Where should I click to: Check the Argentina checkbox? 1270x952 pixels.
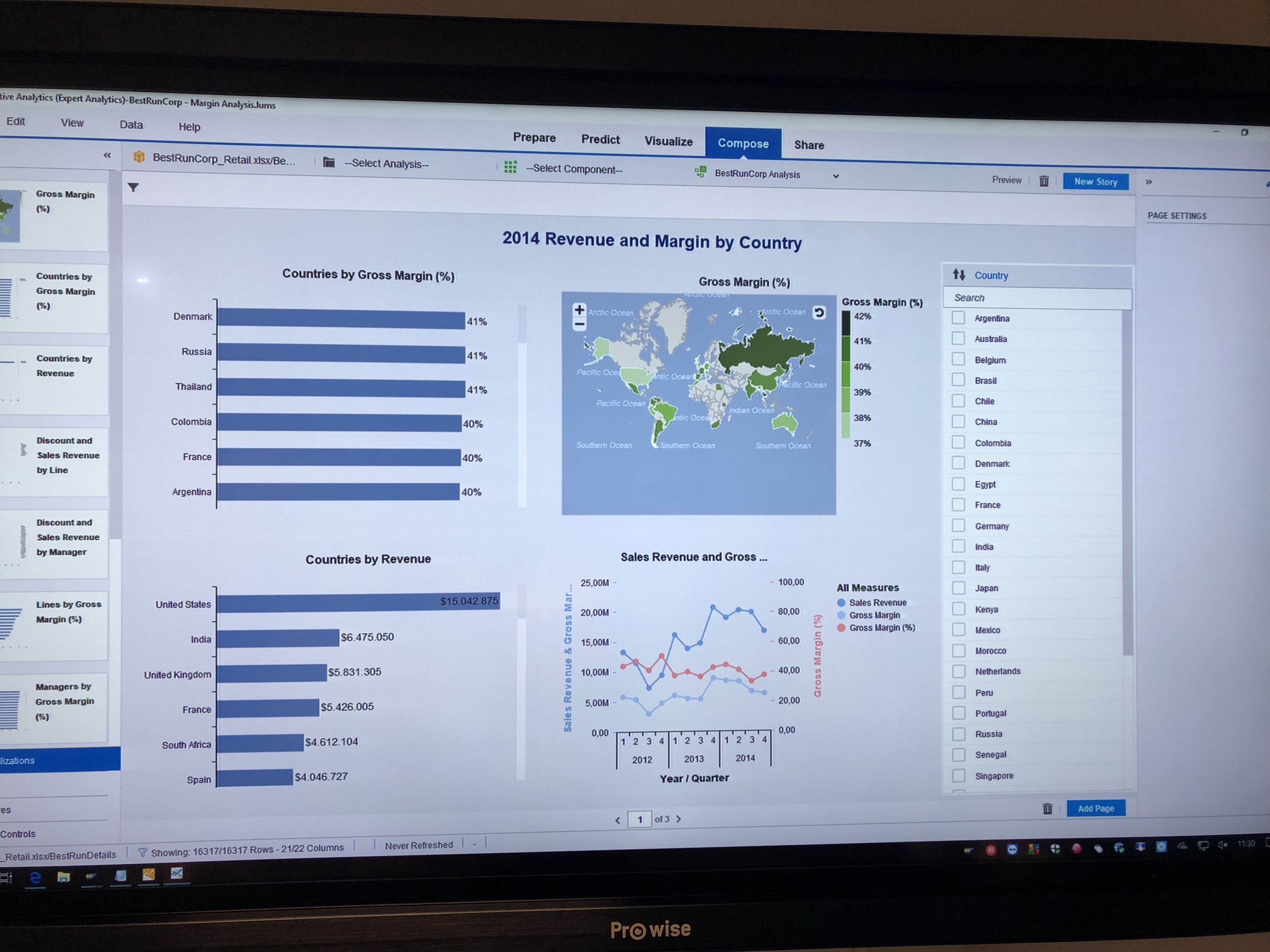pos(958,317)
